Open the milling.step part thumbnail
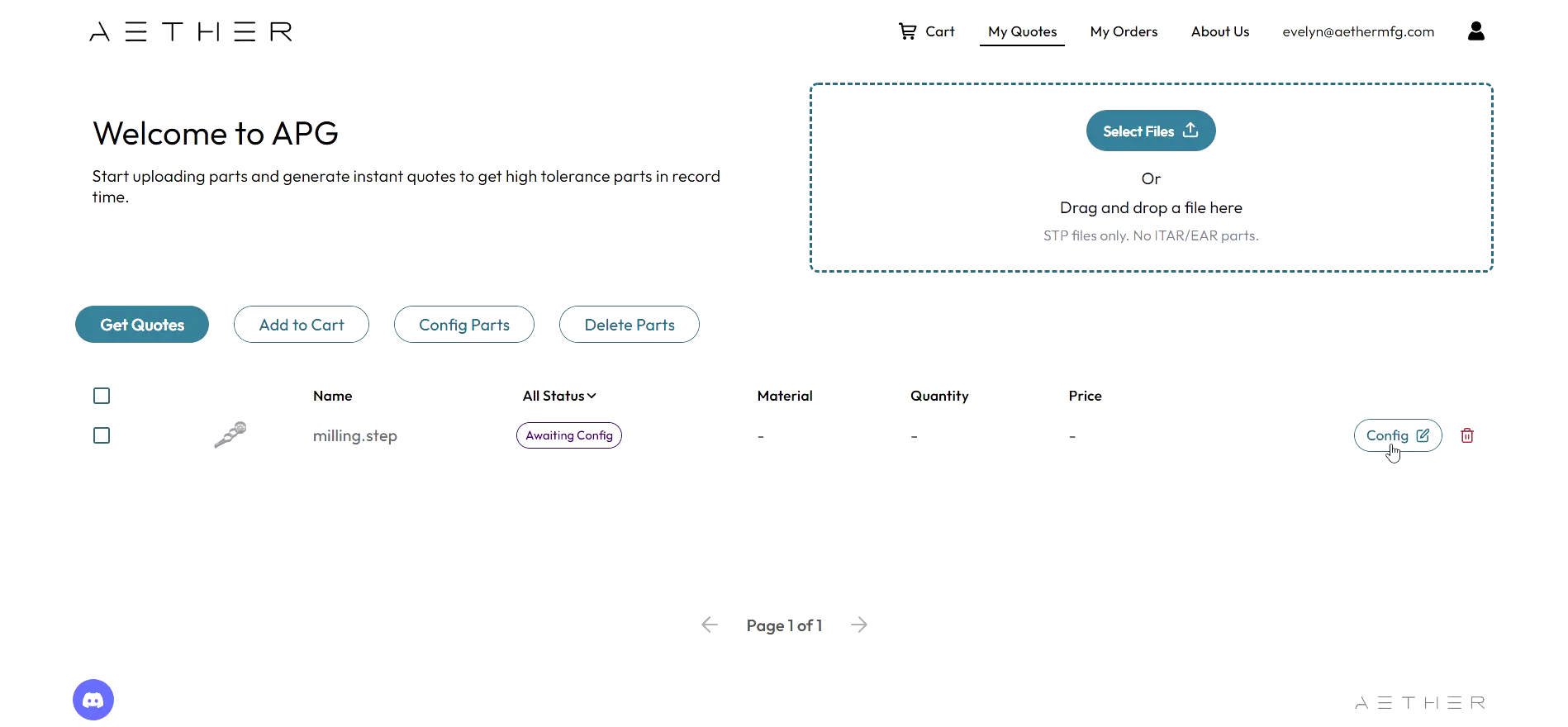 (230, 435)
